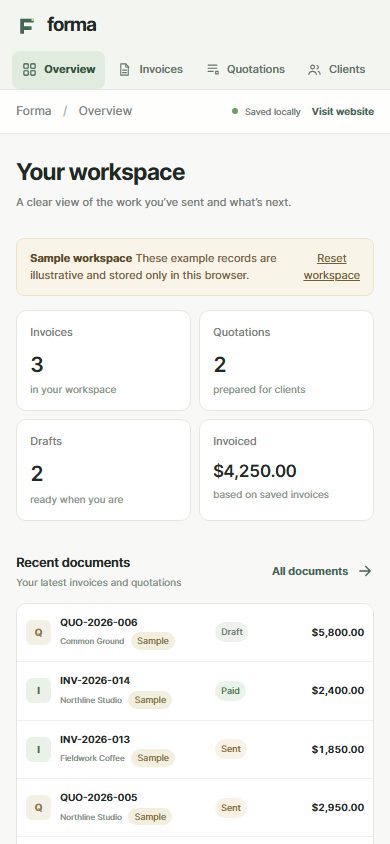The width and height of the screenshot is (390, 844).
Task: Click the Q icon for QUO-2026-005
Action: tap(38, 807)
